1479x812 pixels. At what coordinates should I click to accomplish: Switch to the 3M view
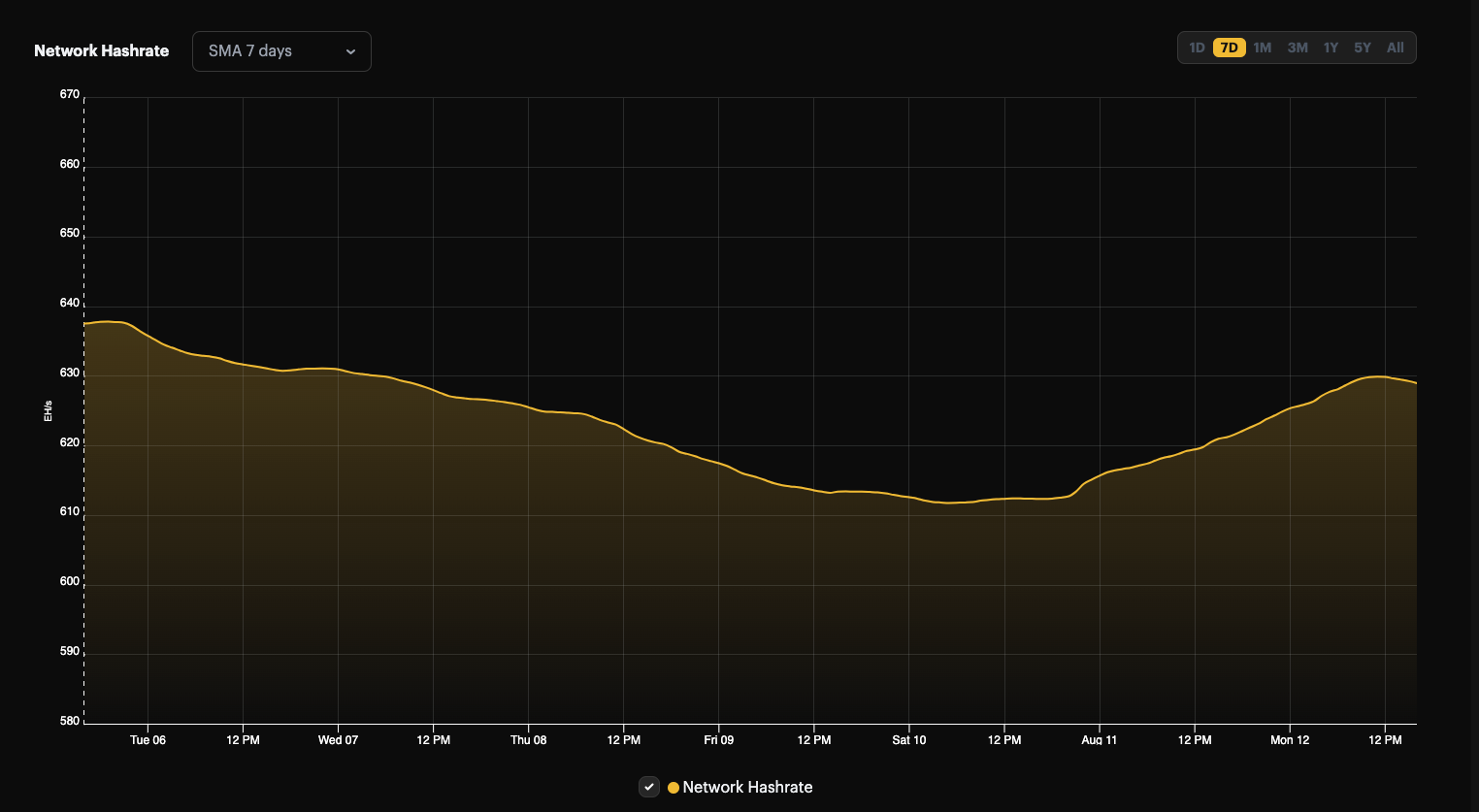point(1296,47)
